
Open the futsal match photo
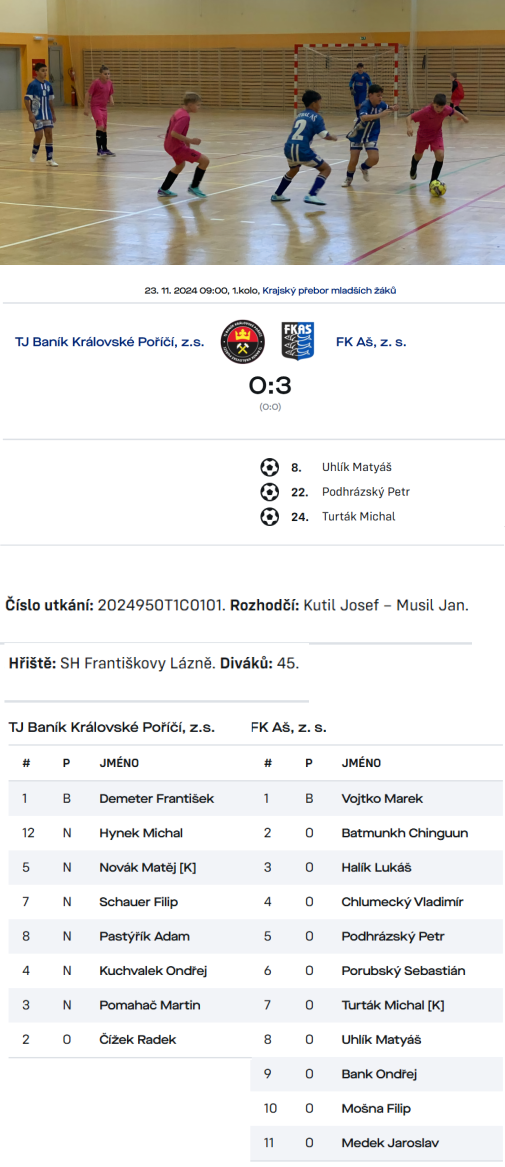pyautogui.click(x=252, y=132)
